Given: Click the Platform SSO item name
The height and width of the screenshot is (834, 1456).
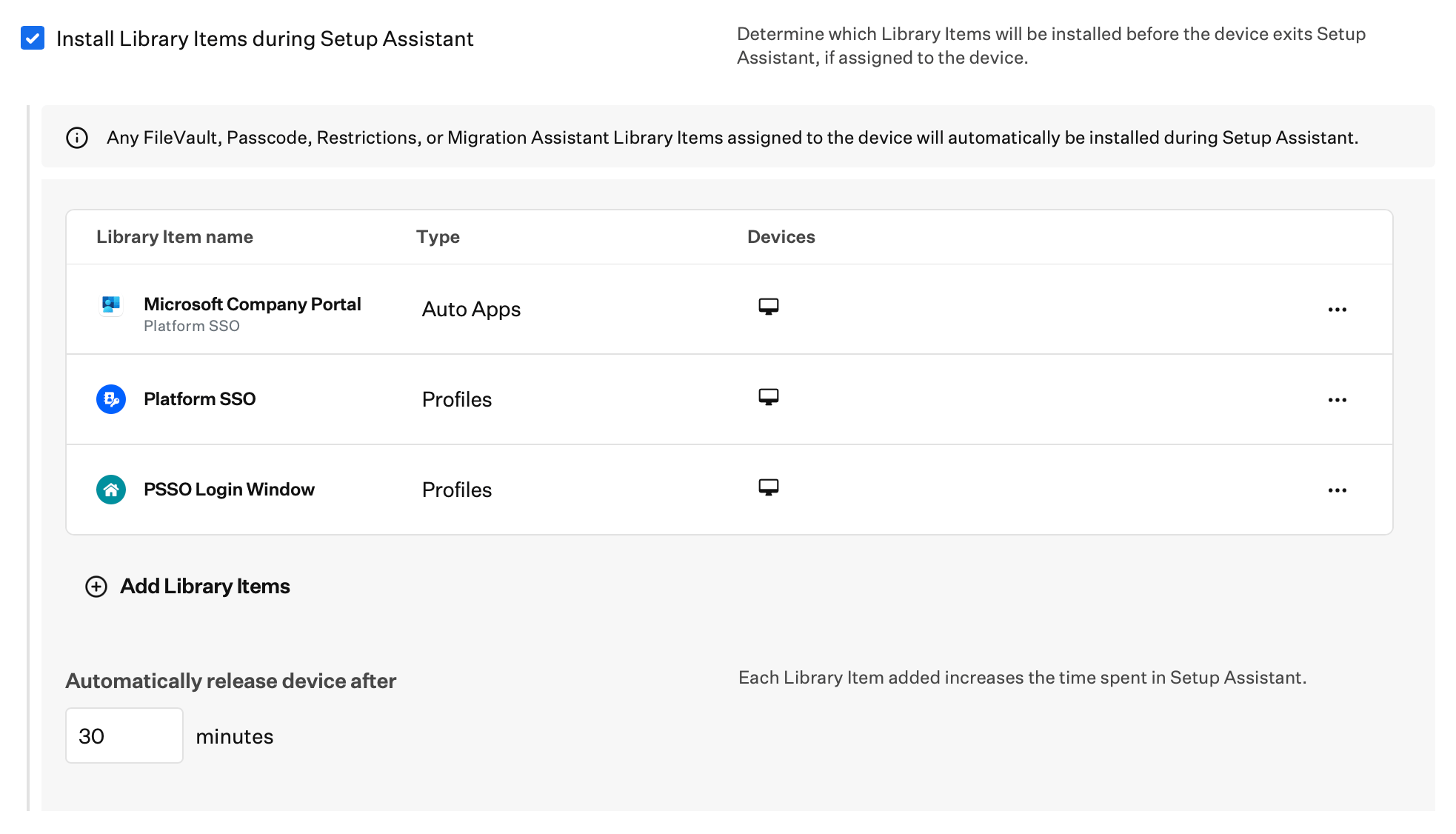Looking at the screenshot, I should [200, 399].
